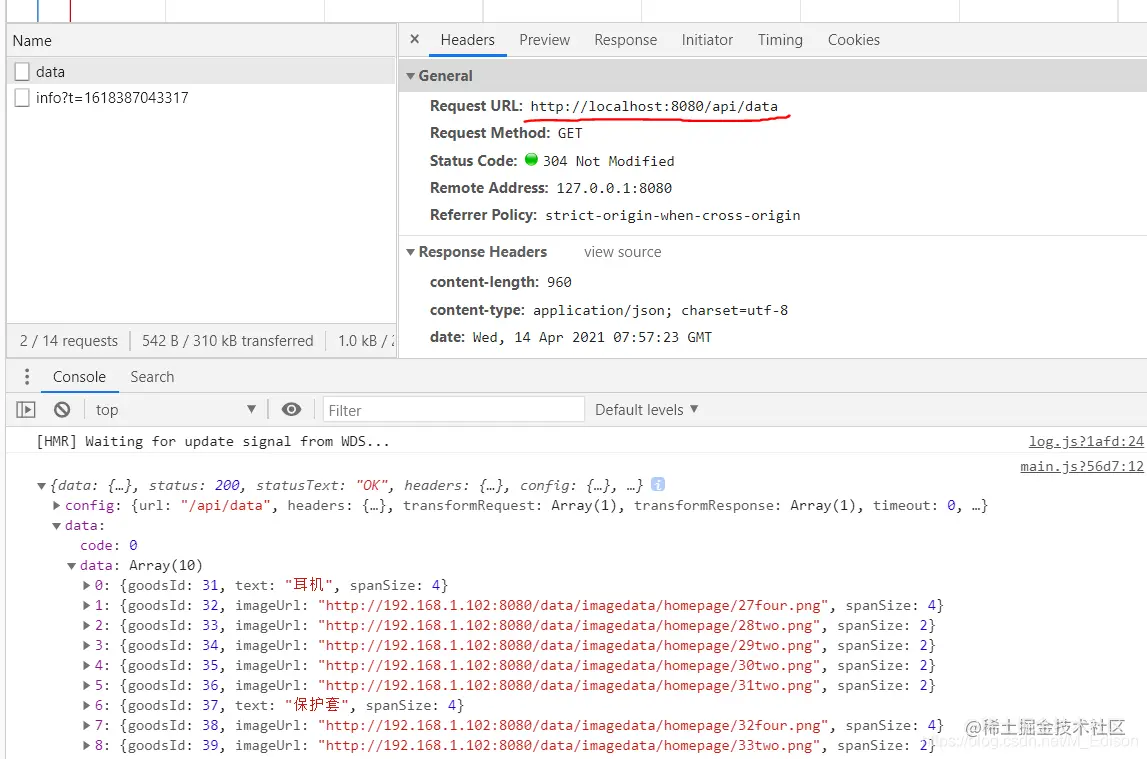Check the info?t=1618387043317 request checkbox
The width and height of the screenshot is (1147, 759).
coord(22,97)
